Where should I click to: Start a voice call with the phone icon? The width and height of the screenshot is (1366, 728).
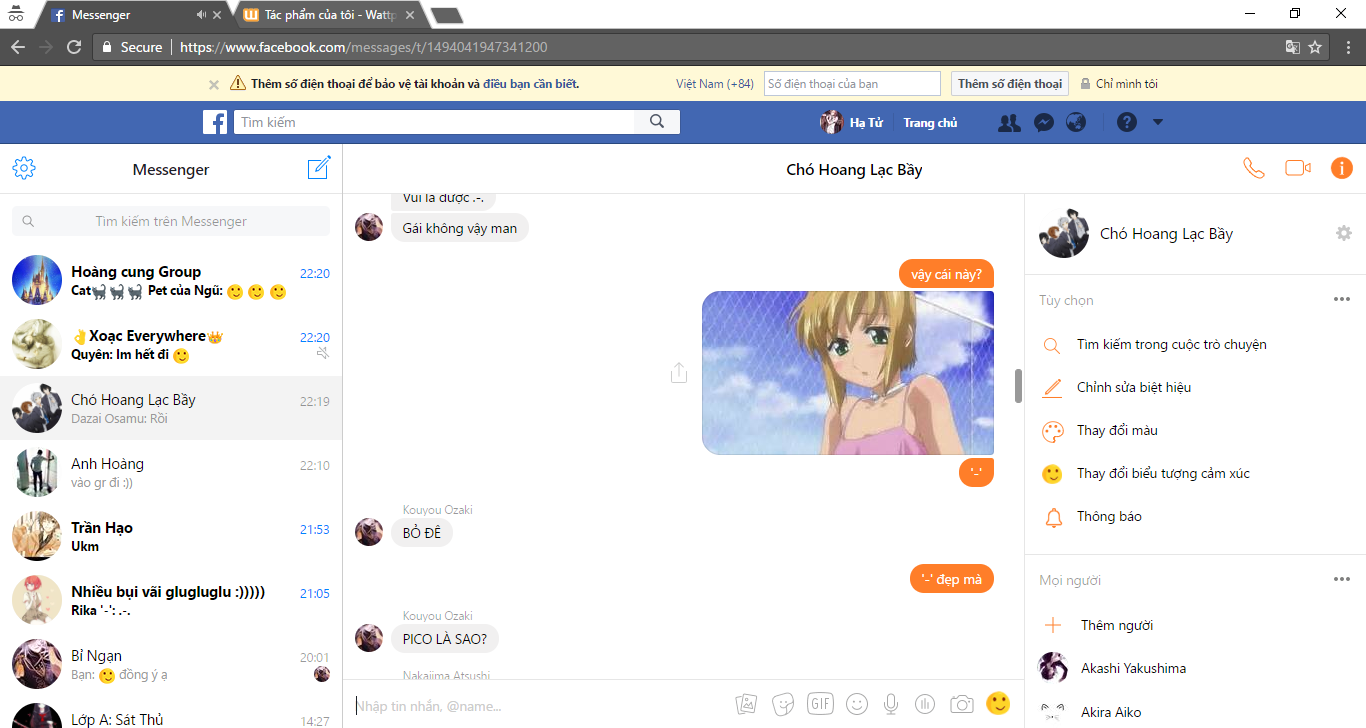[x=1253, y=168]
